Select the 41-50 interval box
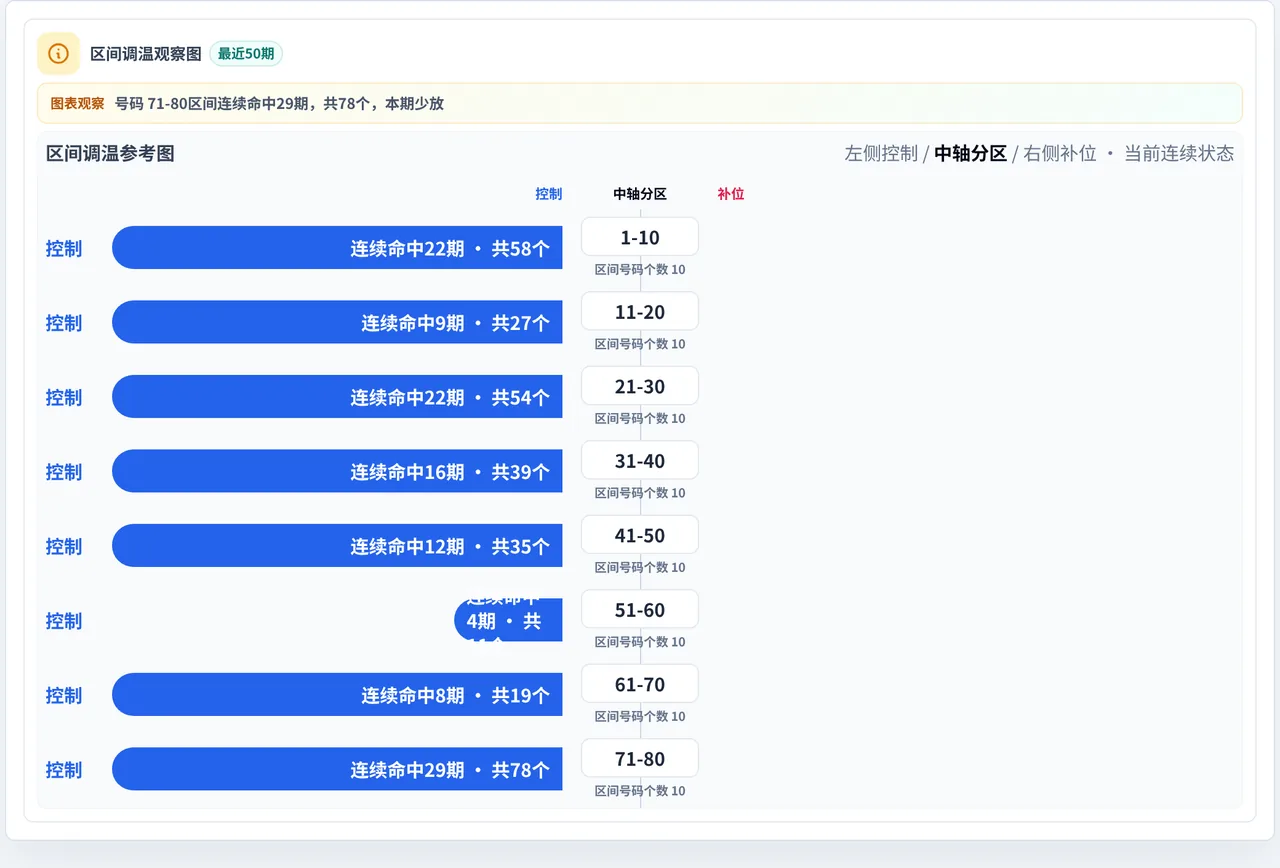1280x868 pixels. click(x=640, y=535)
